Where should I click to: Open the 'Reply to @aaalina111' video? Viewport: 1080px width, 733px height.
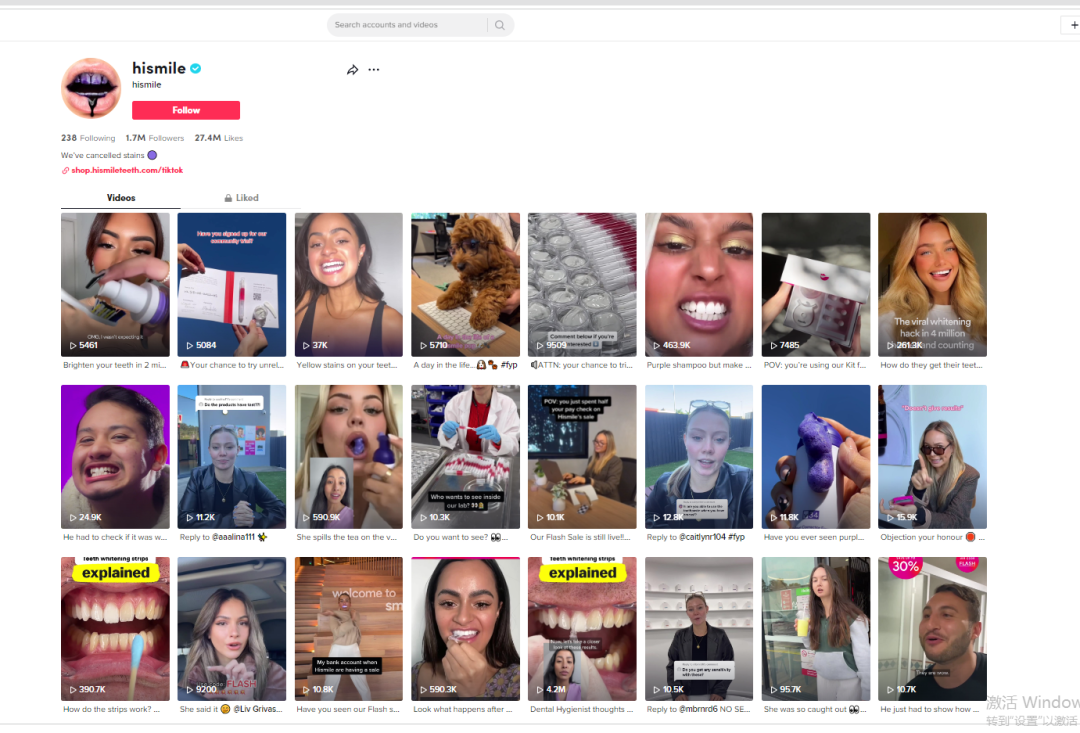click(x=231, y=457)
